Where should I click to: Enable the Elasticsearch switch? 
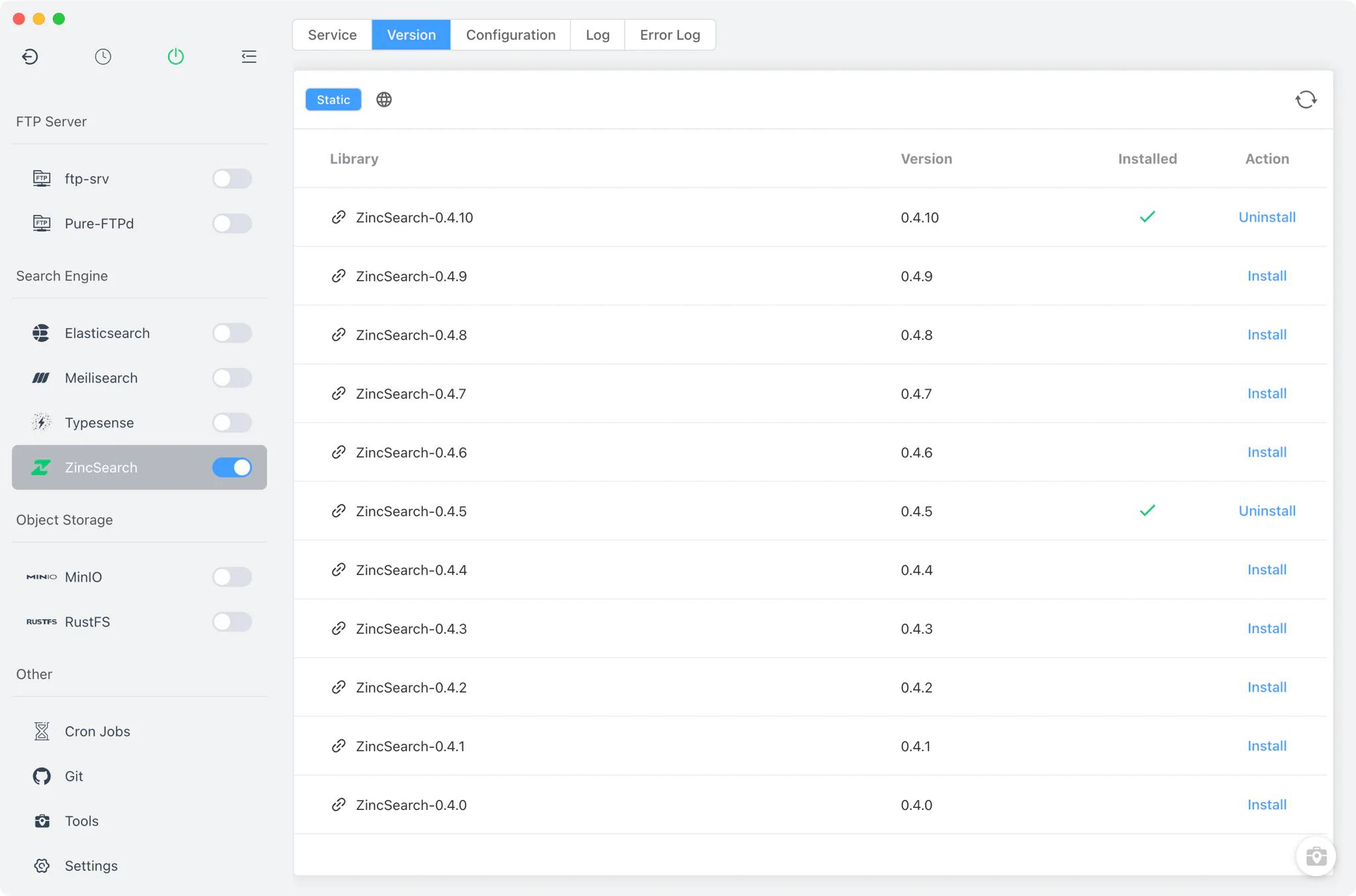[232, 333]
